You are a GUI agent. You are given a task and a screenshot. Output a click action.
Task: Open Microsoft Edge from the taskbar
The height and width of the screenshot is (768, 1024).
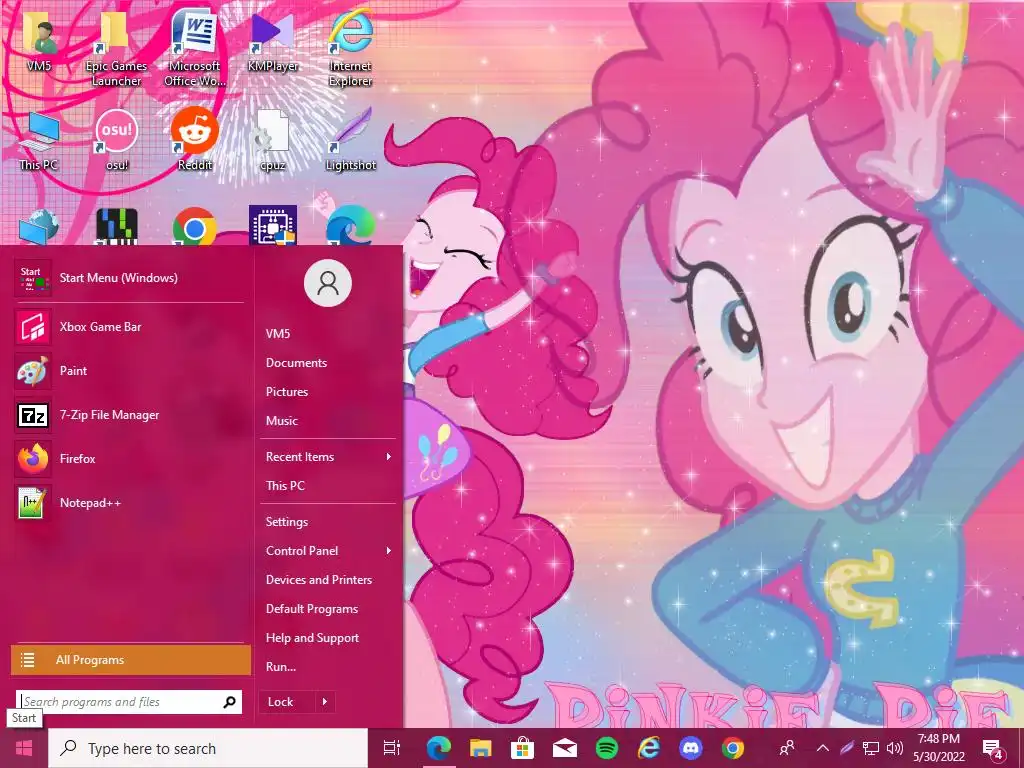coord(439,748)
